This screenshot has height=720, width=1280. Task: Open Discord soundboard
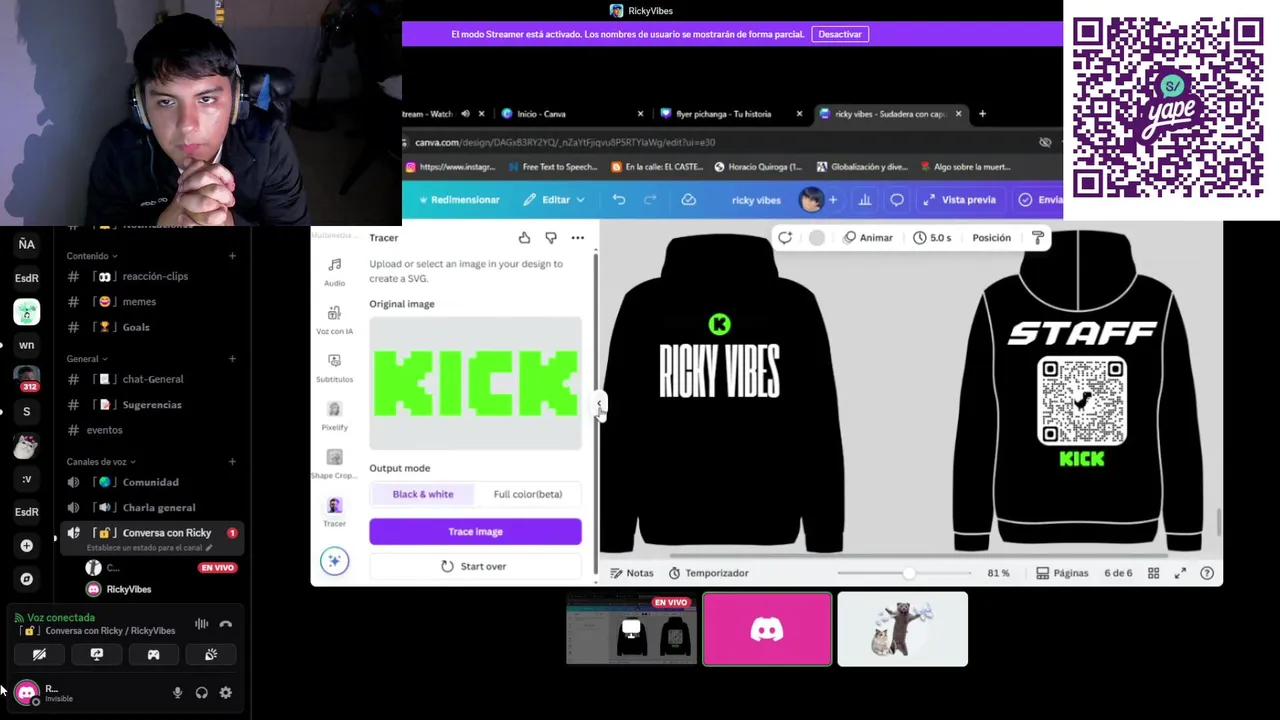(x=211, y=654)
